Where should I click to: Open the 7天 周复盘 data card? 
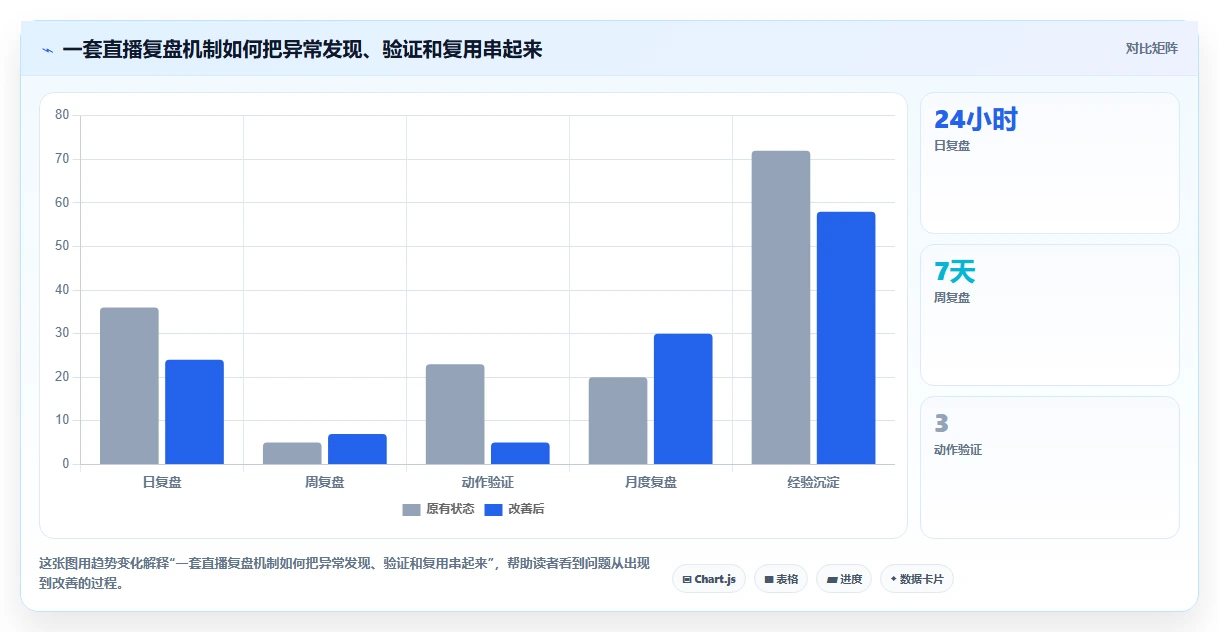[x=1049, y=315]
